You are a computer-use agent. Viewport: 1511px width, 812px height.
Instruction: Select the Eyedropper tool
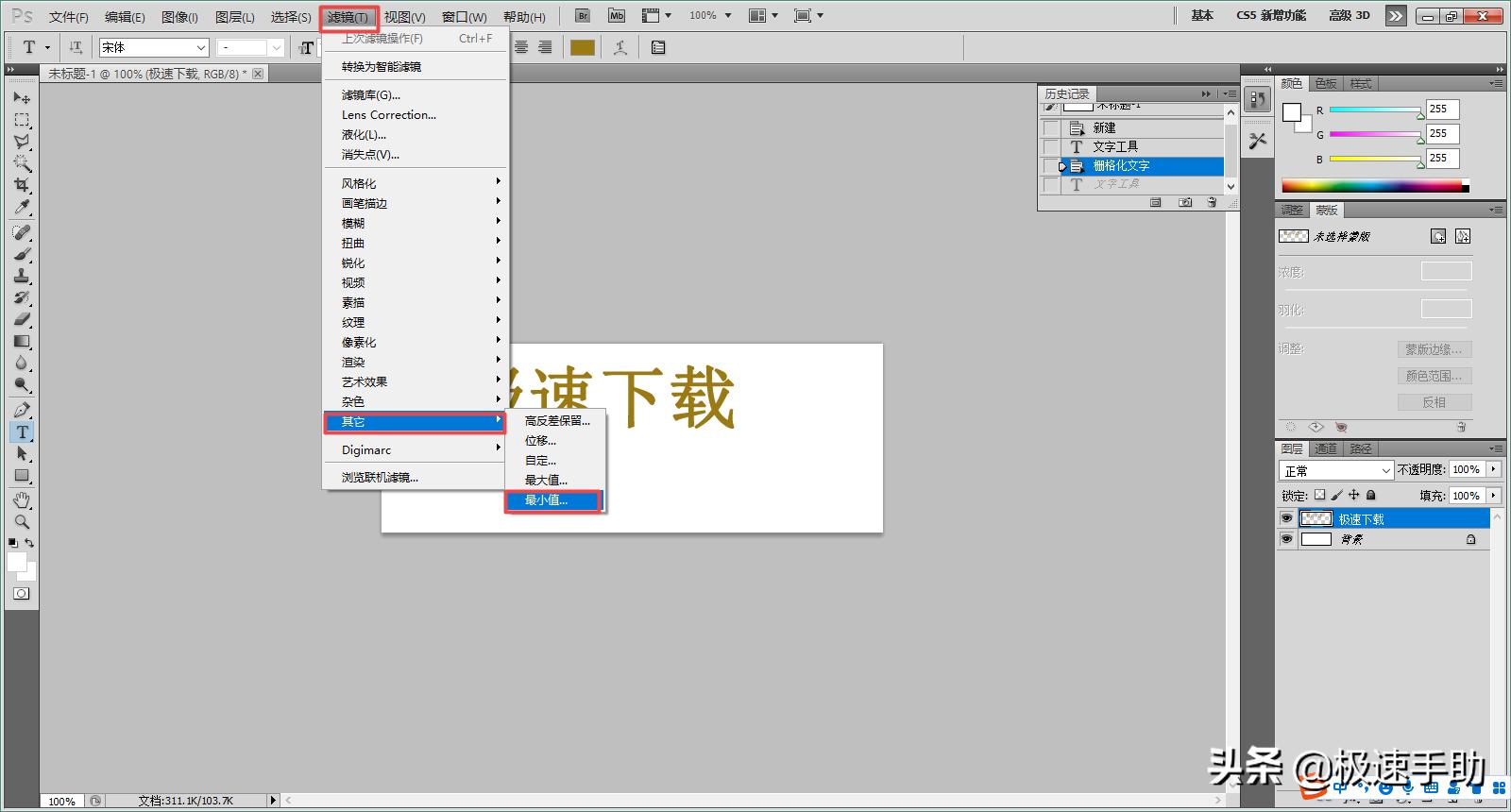[22, 207]
